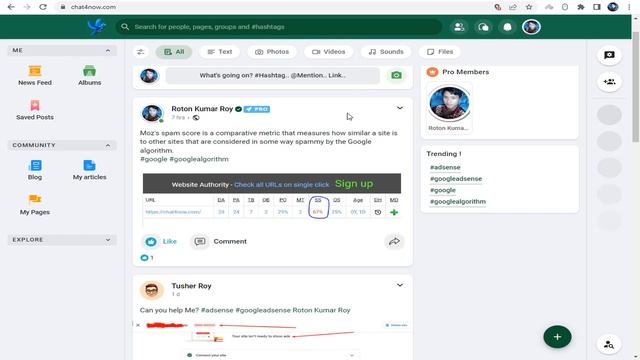Open the News Feed icon
Image resolution: width=640 pixels, height=360 pixels.
tap(35, 71)
